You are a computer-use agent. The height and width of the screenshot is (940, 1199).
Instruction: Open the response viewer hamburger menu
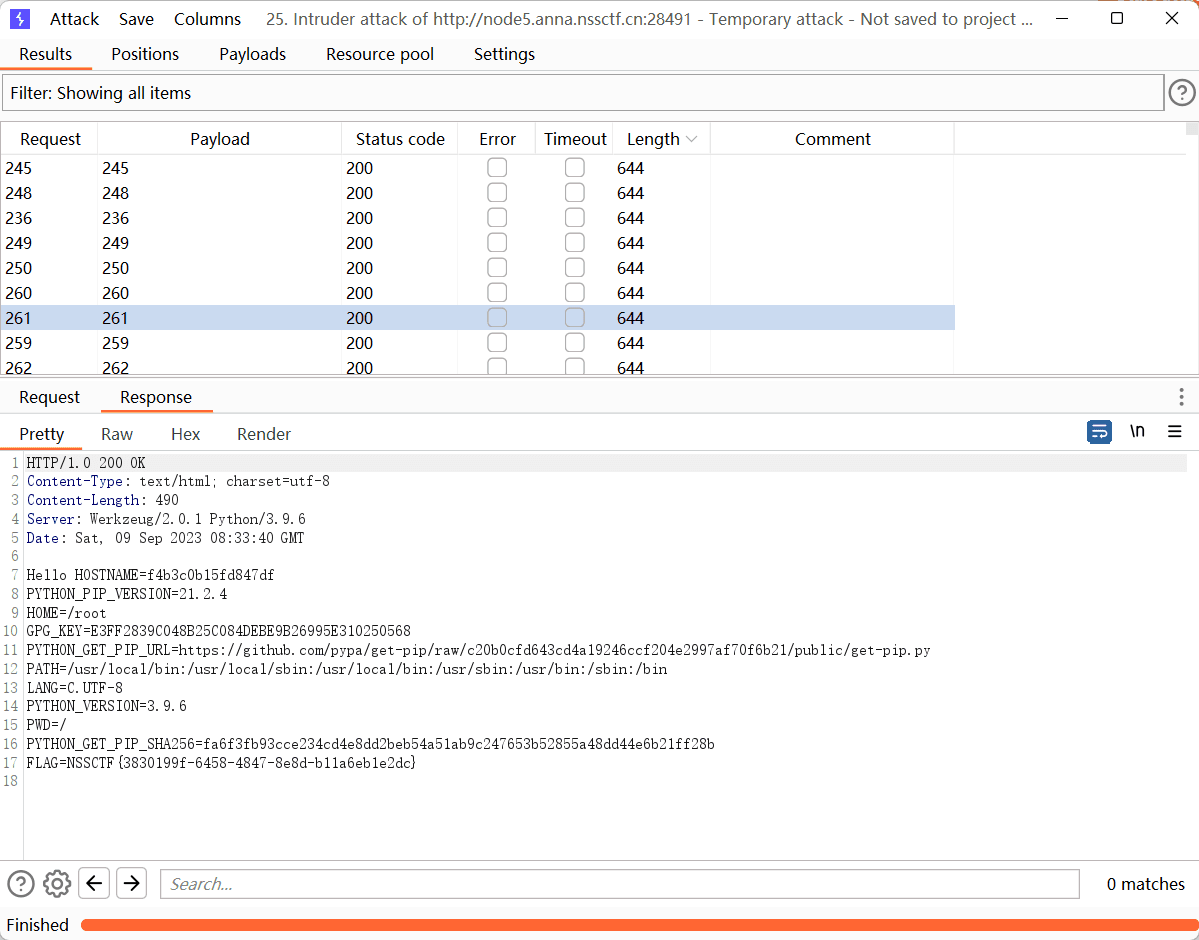(1175, 432)
